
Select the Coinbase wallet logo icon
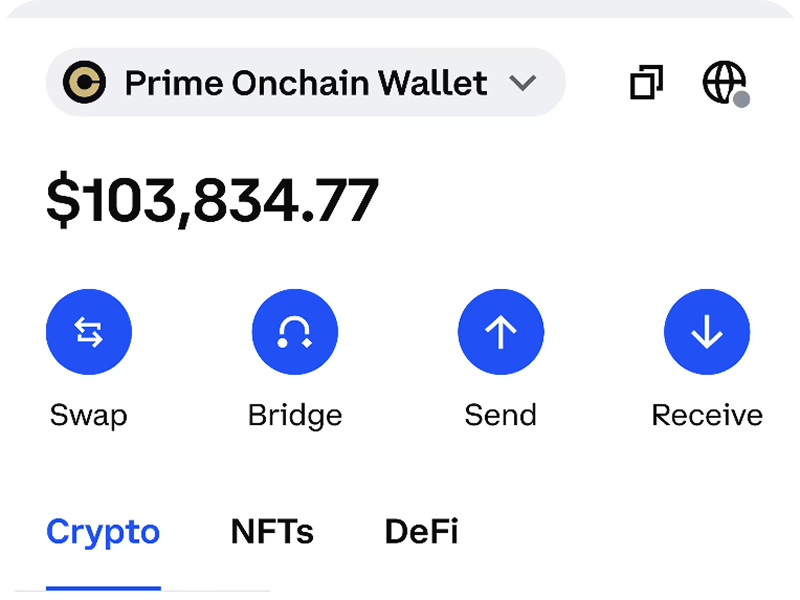click(x=84, y=83)
